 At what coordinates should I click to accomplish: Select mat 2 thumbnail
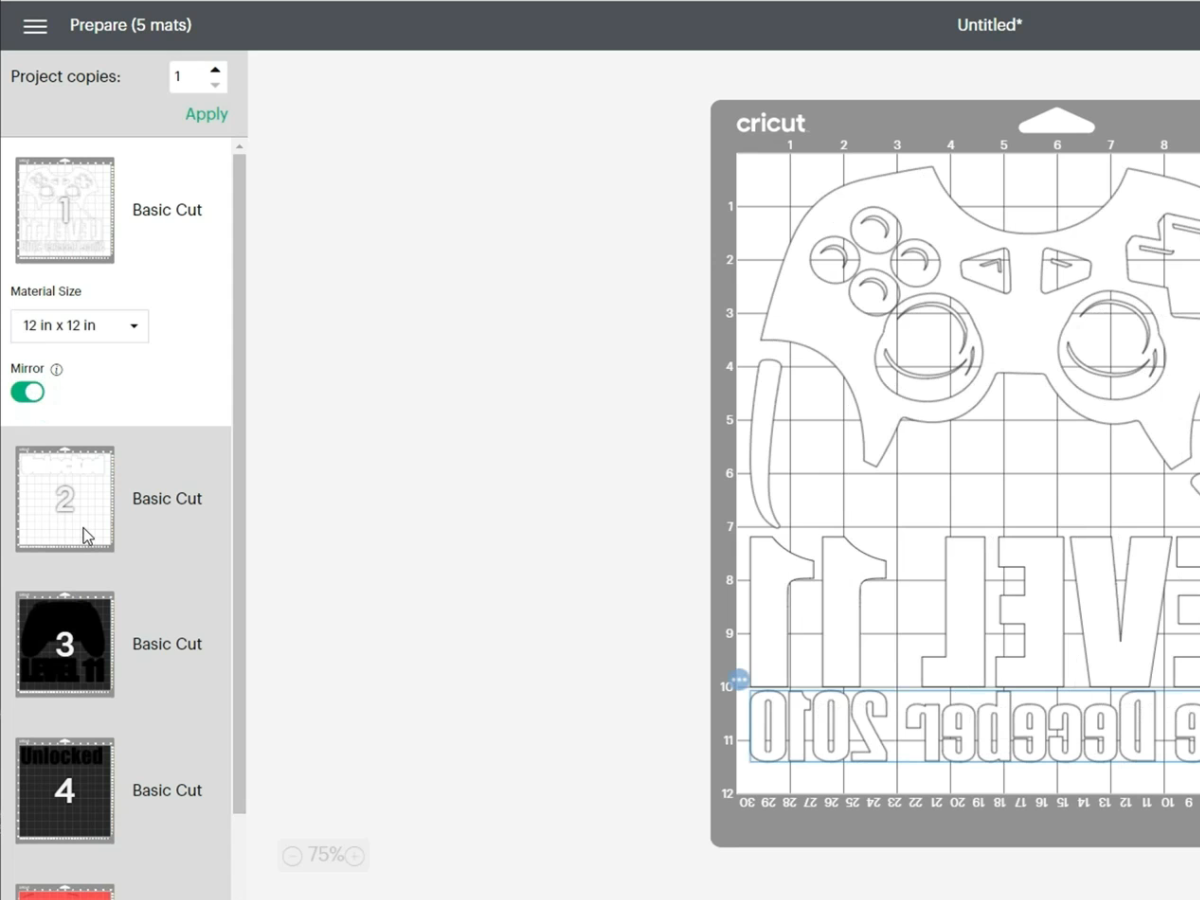(65, 498)
